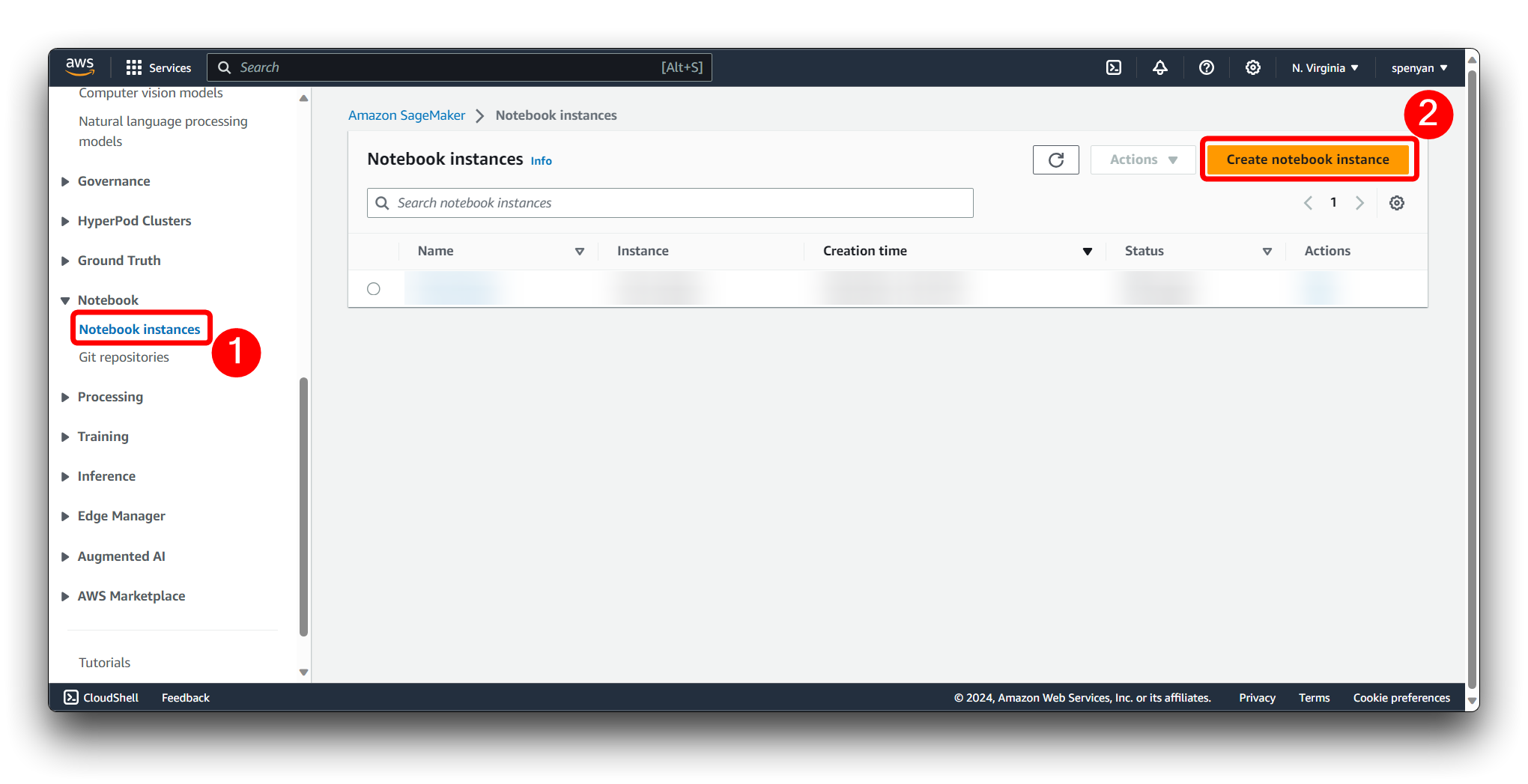Click the Instance column header
This screenshot has height=784, width=1528.
[x=643, y=252]
